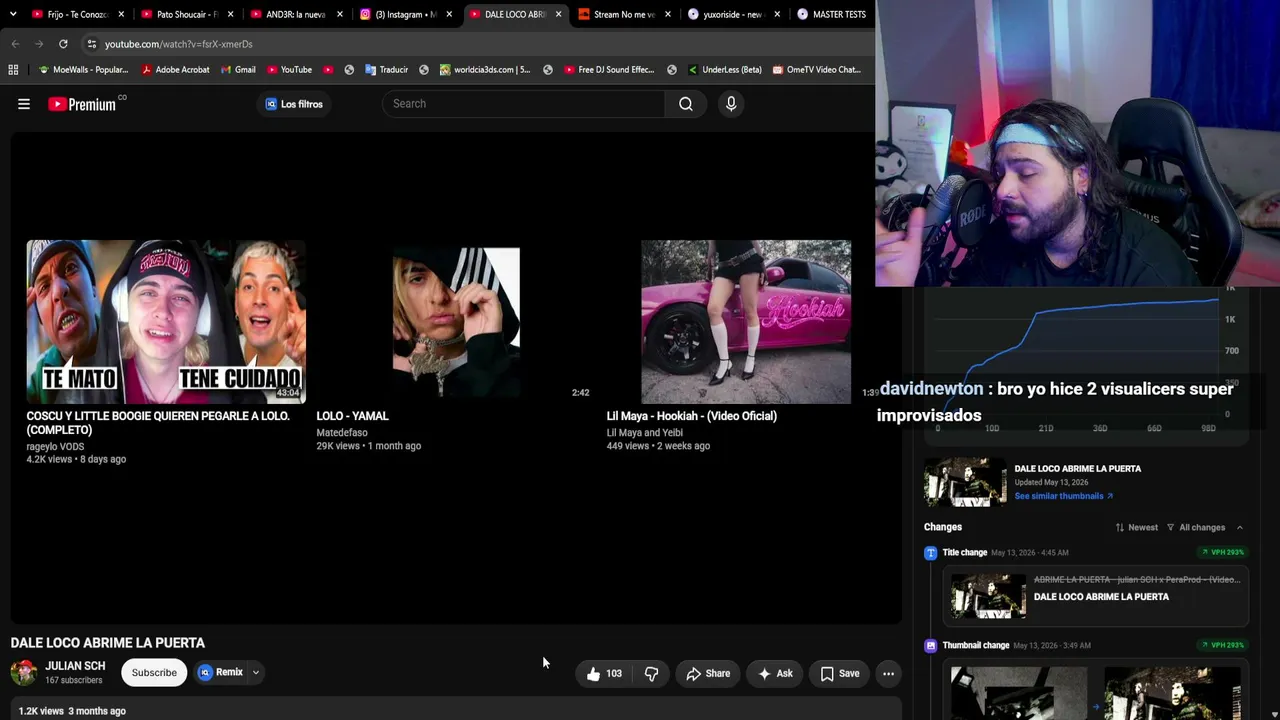Reload the page in Chrome
The width and height of the screenshot is (1280, 720).
pos(63,44)
